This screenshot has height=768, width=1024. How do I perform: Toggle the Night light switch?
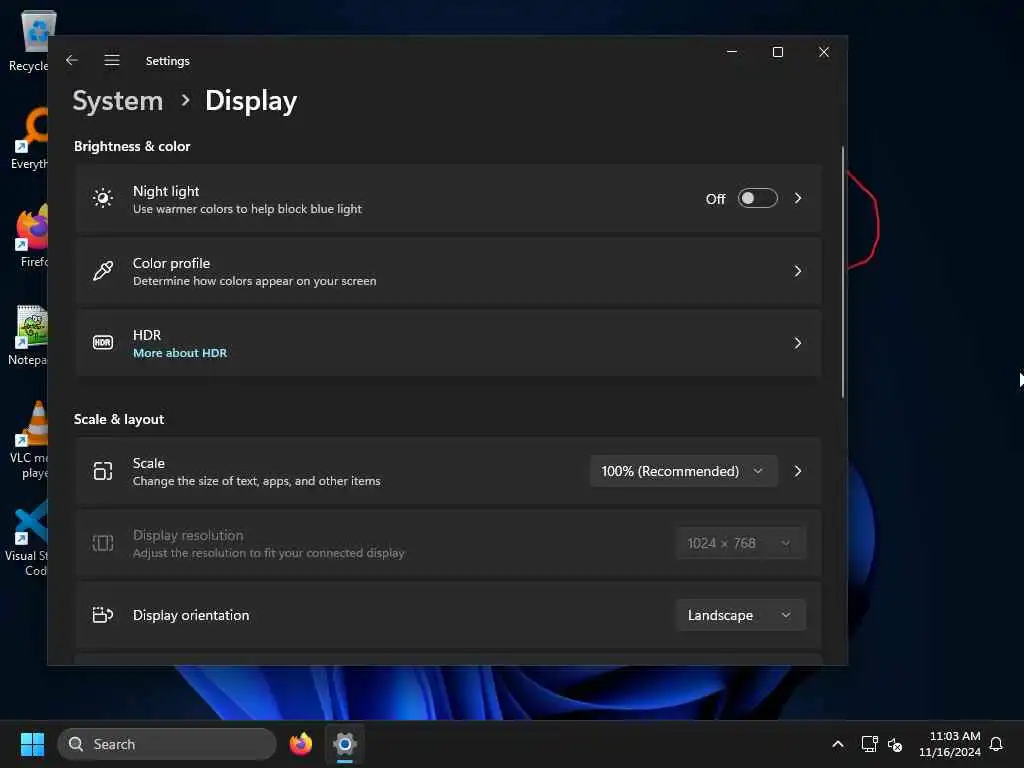pos(758,198)
